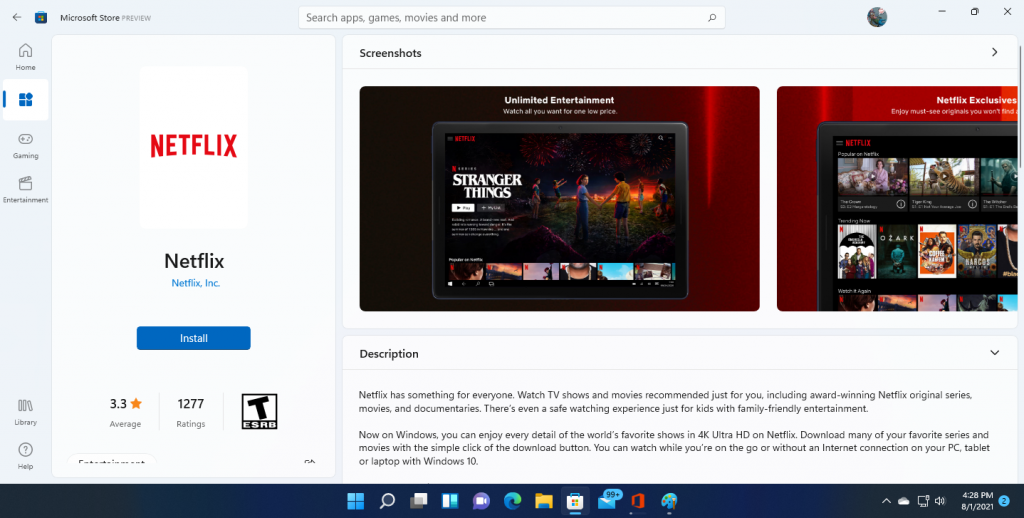Screen dimensions: 1024x518
Task: Show hidden system tray icons
Action: pos(886,501)
